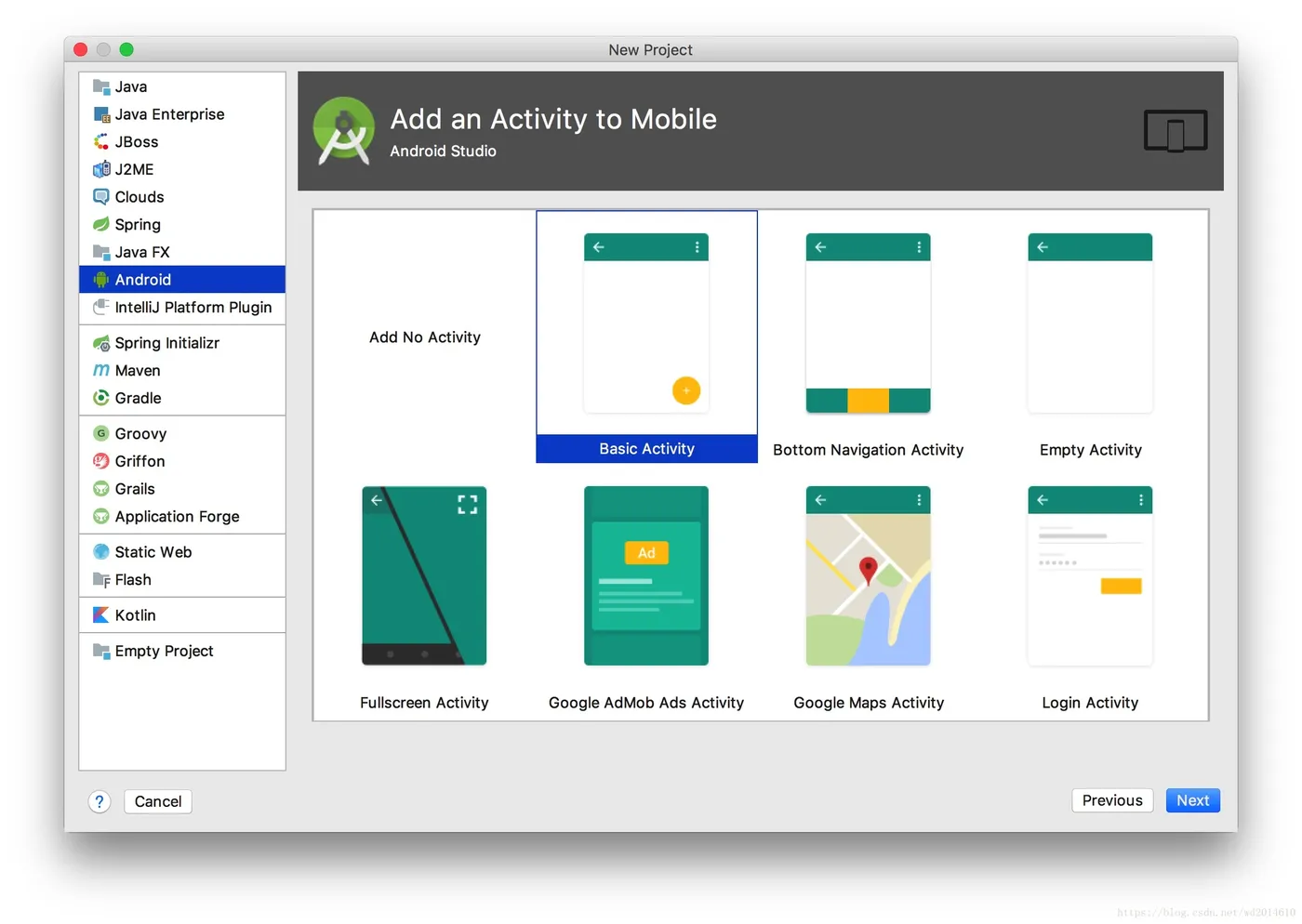Click the Google Maps Activity label
Viewport: 1302px width, 924px height.
869,703
